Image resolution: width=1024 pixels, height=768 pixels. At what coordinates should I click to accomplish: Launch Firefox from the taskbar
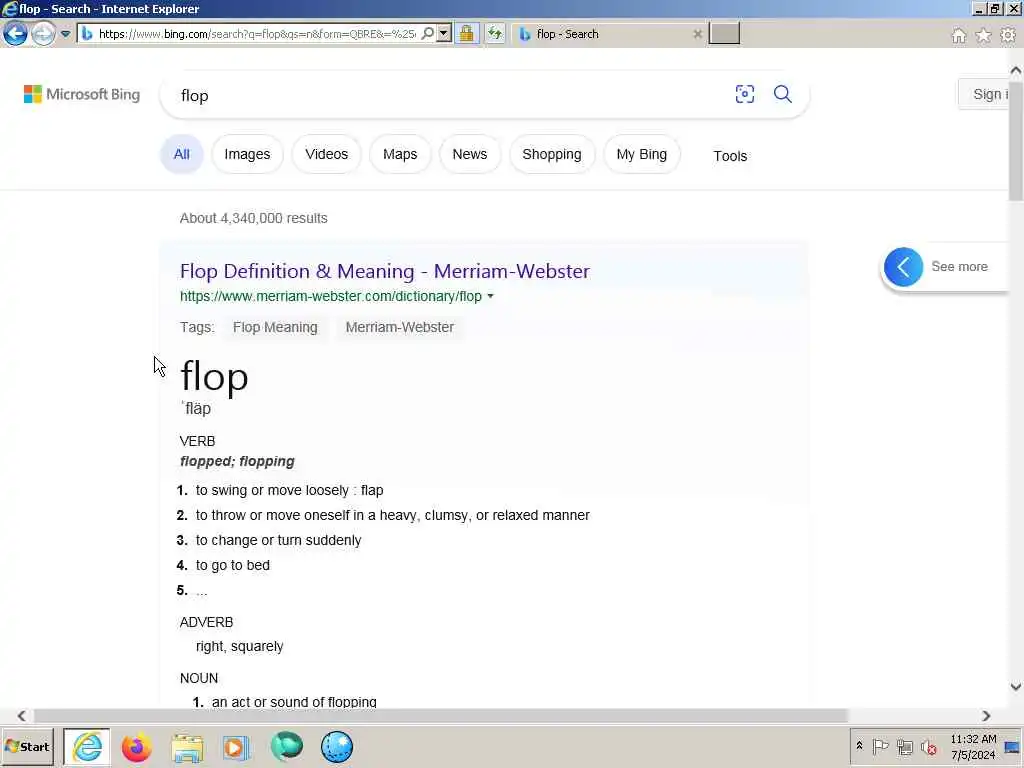pyautogui.click(x=136, y=747)
